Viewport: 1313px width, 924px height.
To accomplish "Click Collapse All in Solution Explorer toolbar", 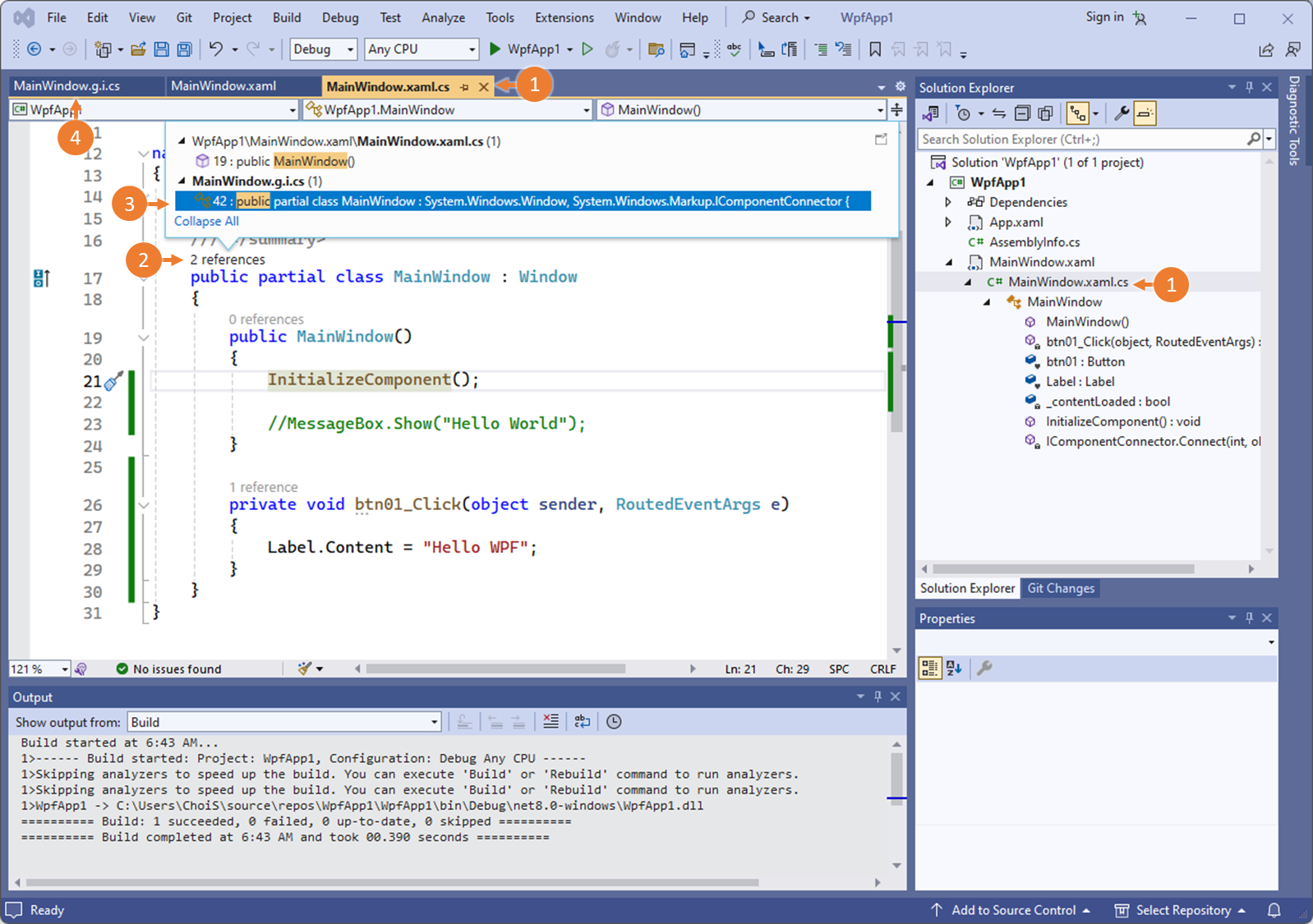I will (1022, 113).
